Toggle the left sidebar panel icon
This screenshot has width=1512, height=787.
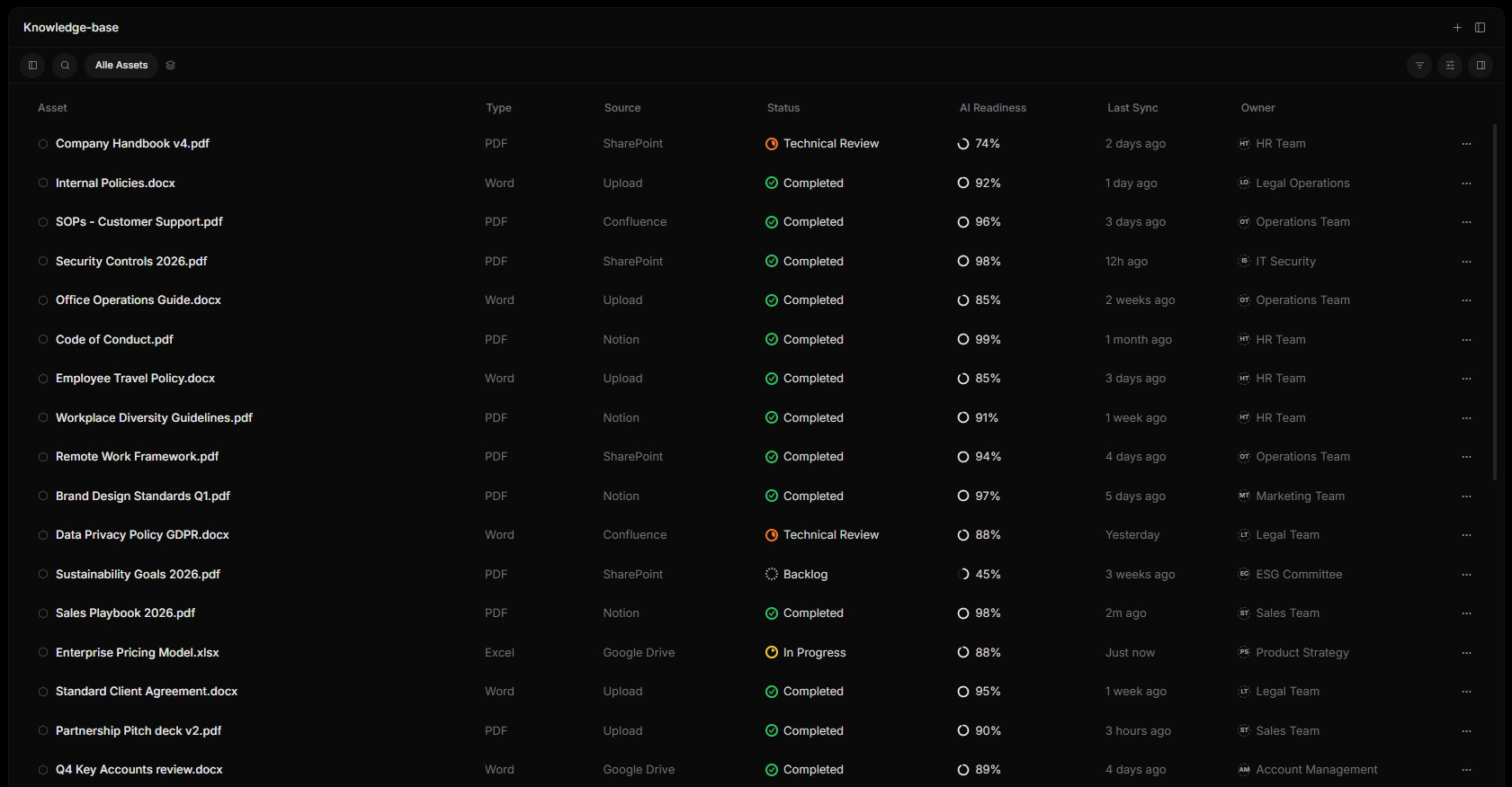coord(32,66)
